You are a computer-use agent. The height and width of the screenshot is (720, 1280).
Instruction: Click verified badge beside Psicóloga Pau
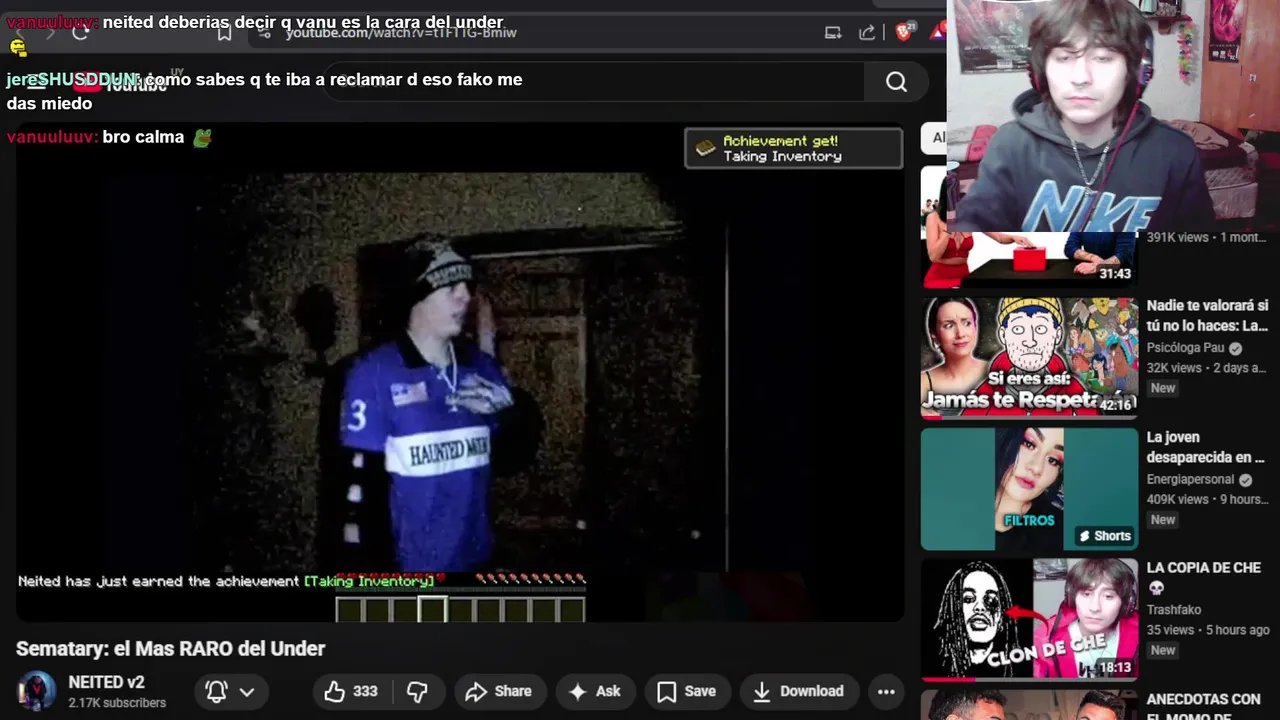[1235, 348]
